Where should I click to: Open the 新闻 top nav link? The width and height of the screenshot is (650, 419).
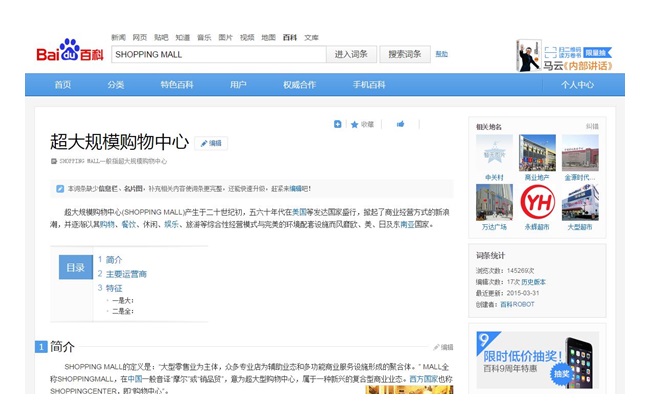click(118, 37)
